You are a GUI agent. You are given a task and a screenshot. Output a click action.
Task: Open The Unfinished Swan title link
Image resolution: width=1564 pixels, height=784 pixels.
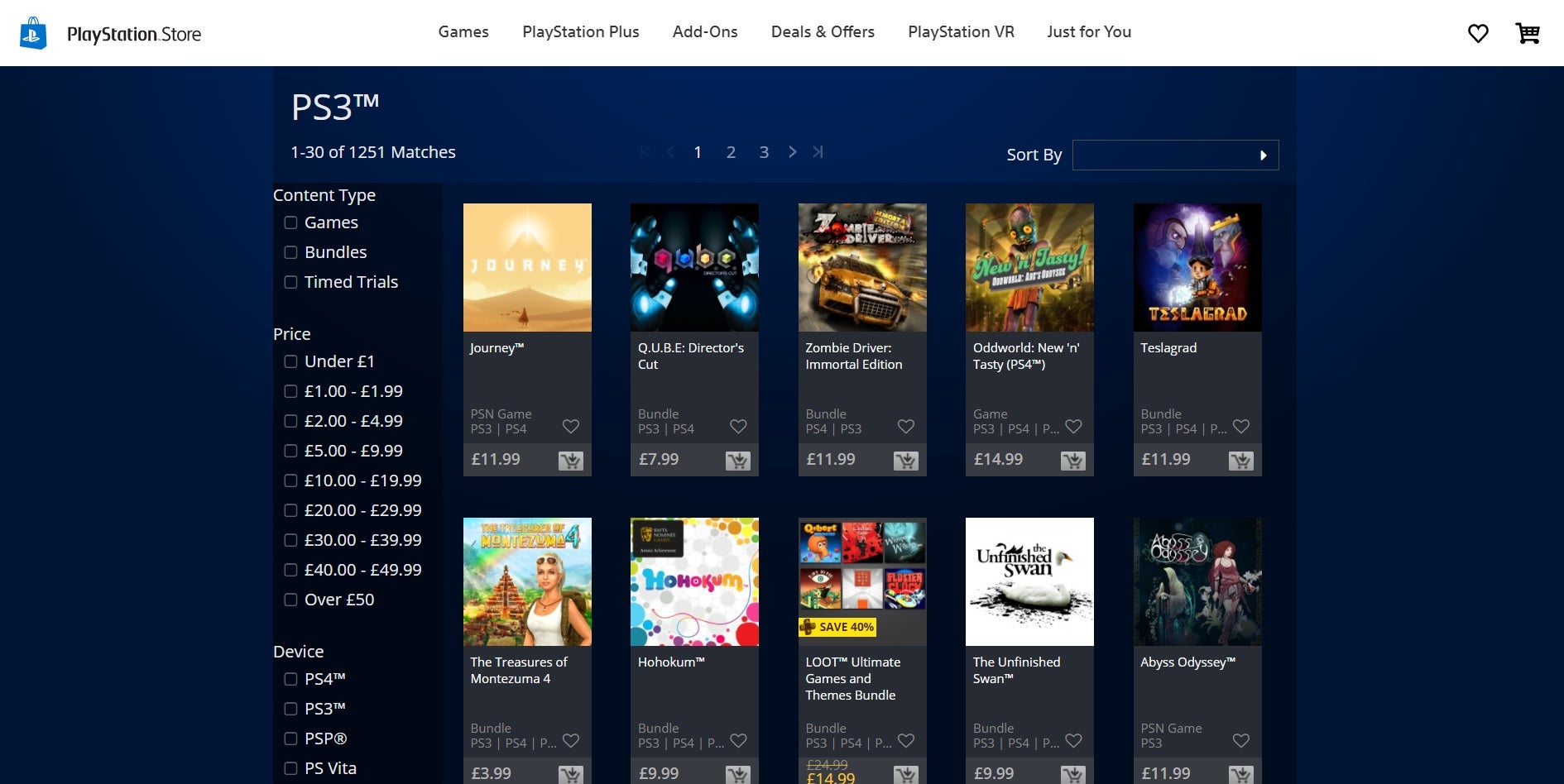[x=1016, y=670]
